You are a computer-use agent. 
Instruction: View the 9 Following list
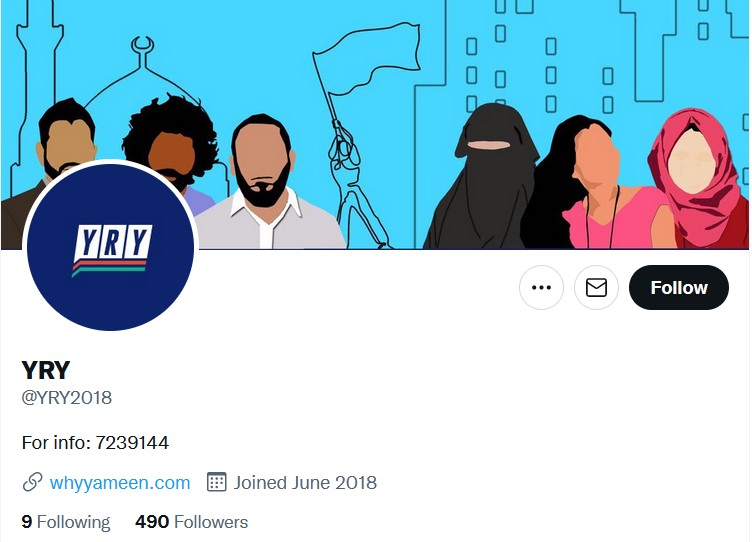pyautogui.click(x=66, y=522)
